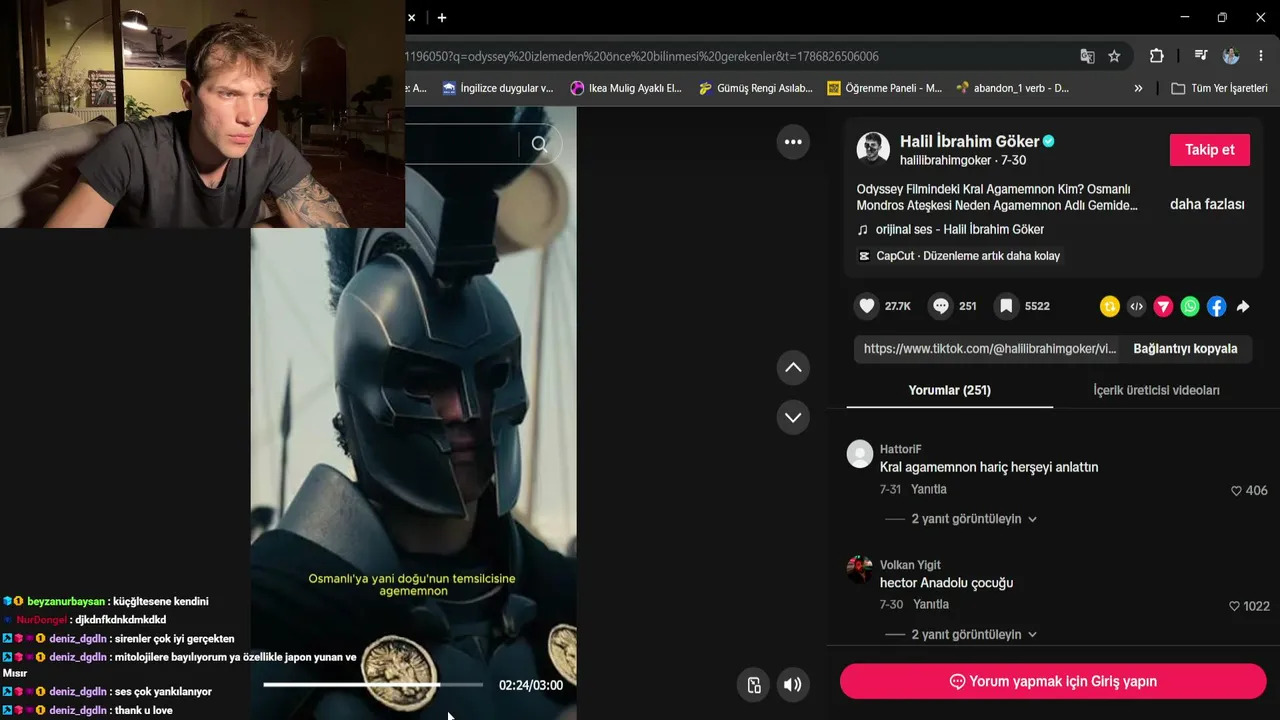The height and width of the screenshot is (720, 1280).
Task: Repost the video using the yellow repost icon
Action: (x=1109, y=307)
